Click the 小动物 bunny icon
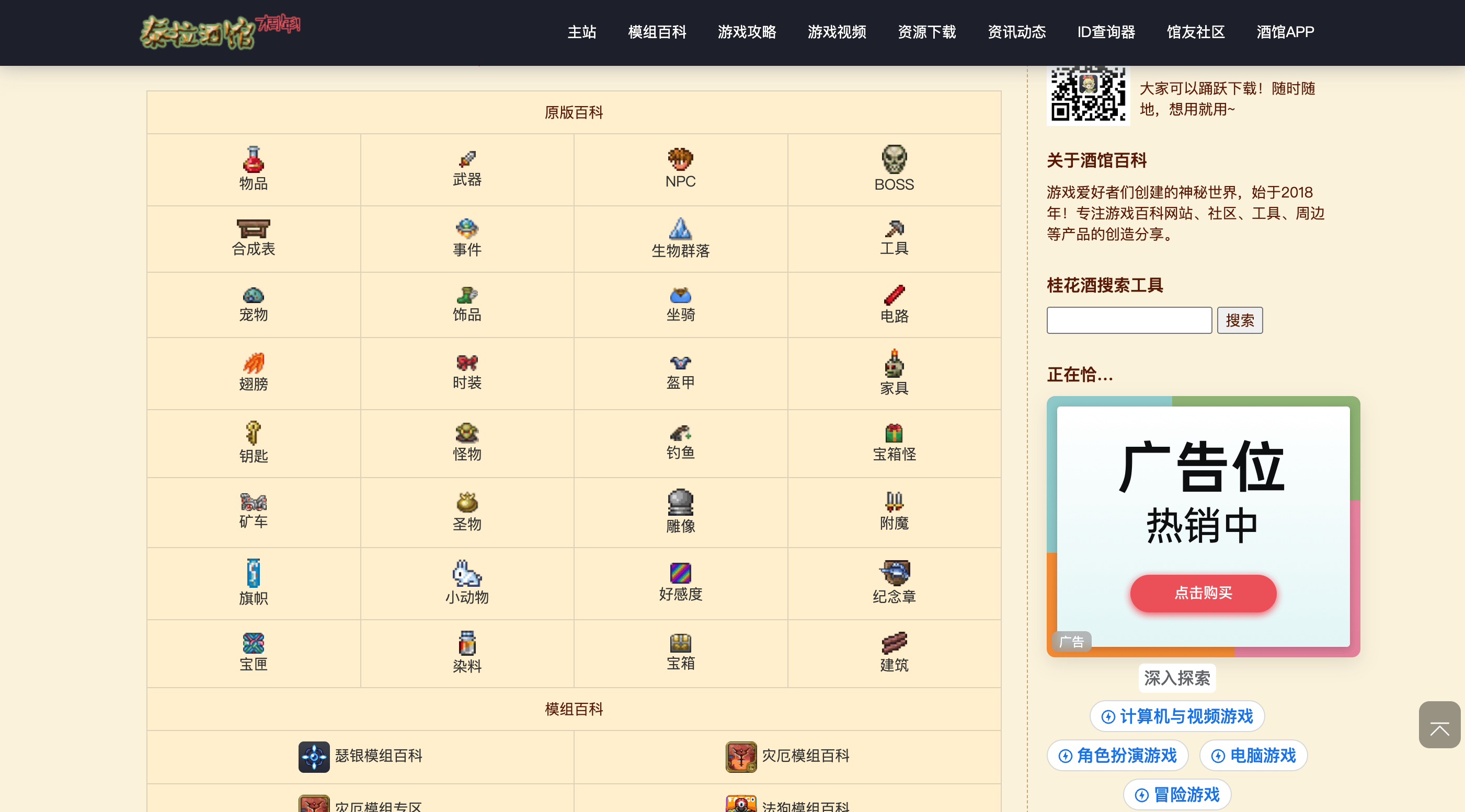The height and width of the screenshot is (812, 1465). (x=466, y=573)
